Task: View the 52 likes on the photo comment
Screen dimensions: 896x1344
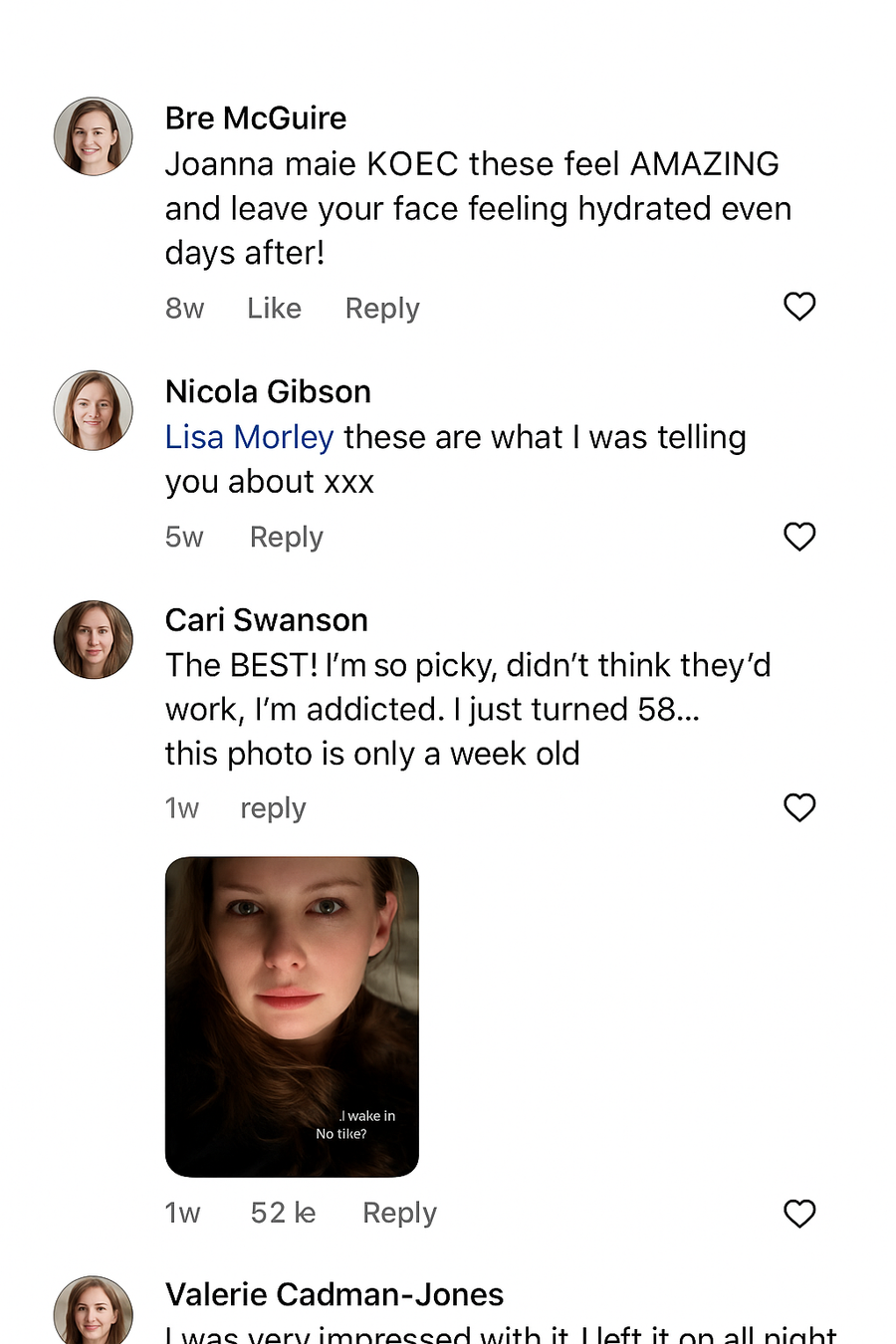Action: [x=282, y=1213]
